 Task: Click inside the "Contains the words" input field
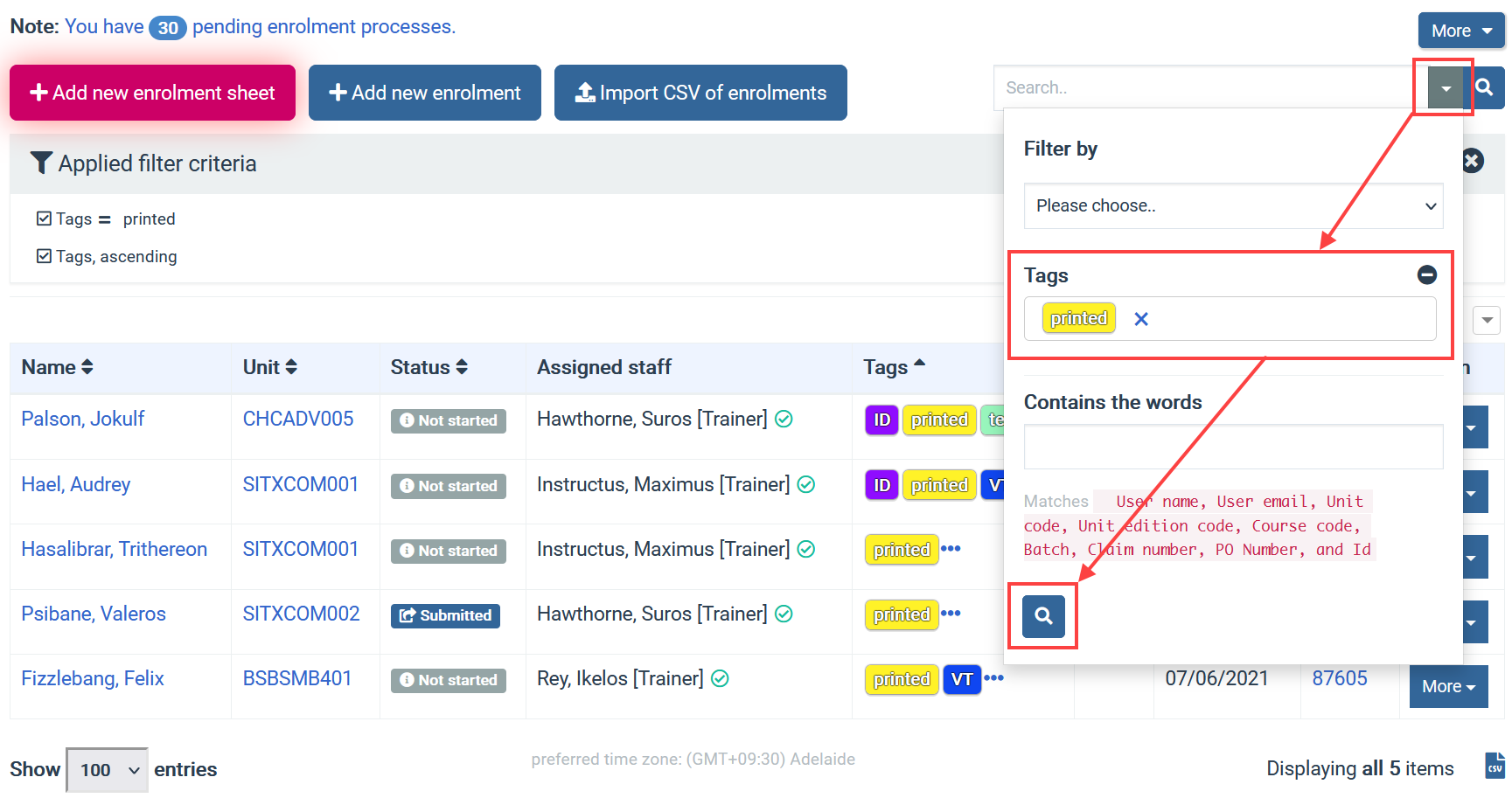[1232, 446]
